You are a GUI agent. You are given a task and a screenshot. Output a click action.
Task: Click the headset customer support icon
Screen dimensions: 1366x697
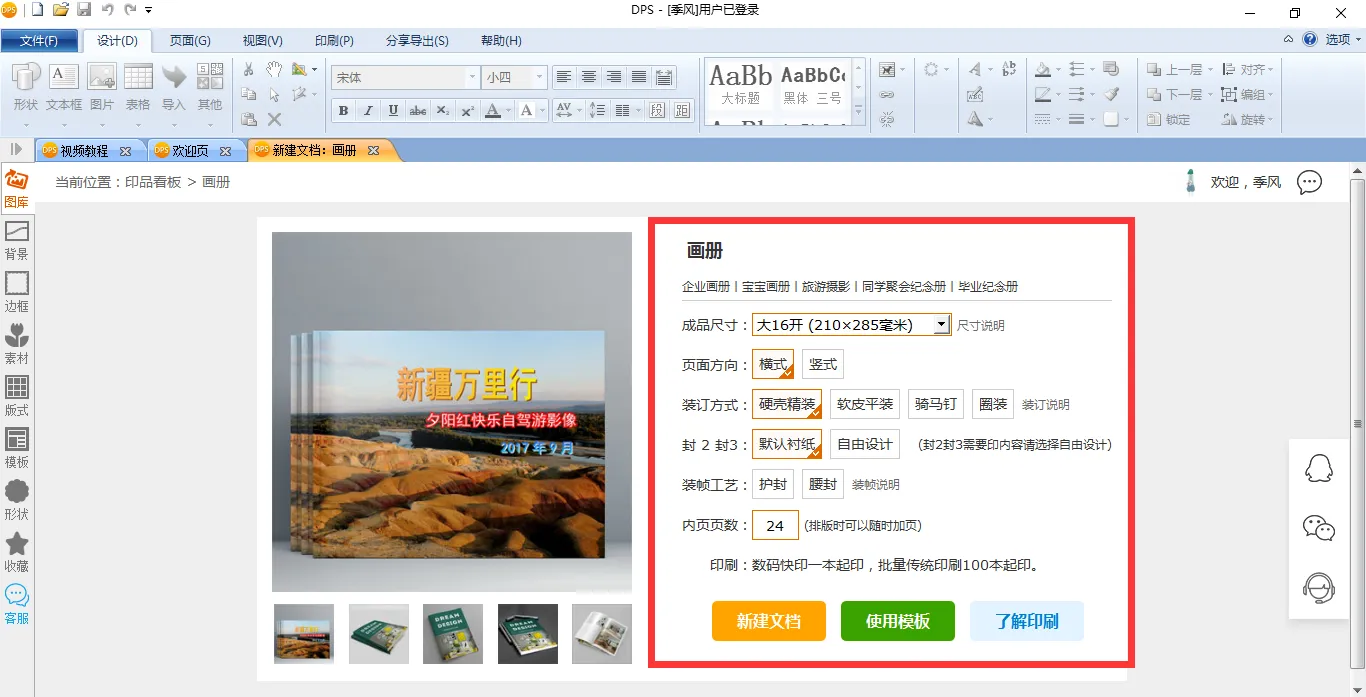(x=1319, y=588)
